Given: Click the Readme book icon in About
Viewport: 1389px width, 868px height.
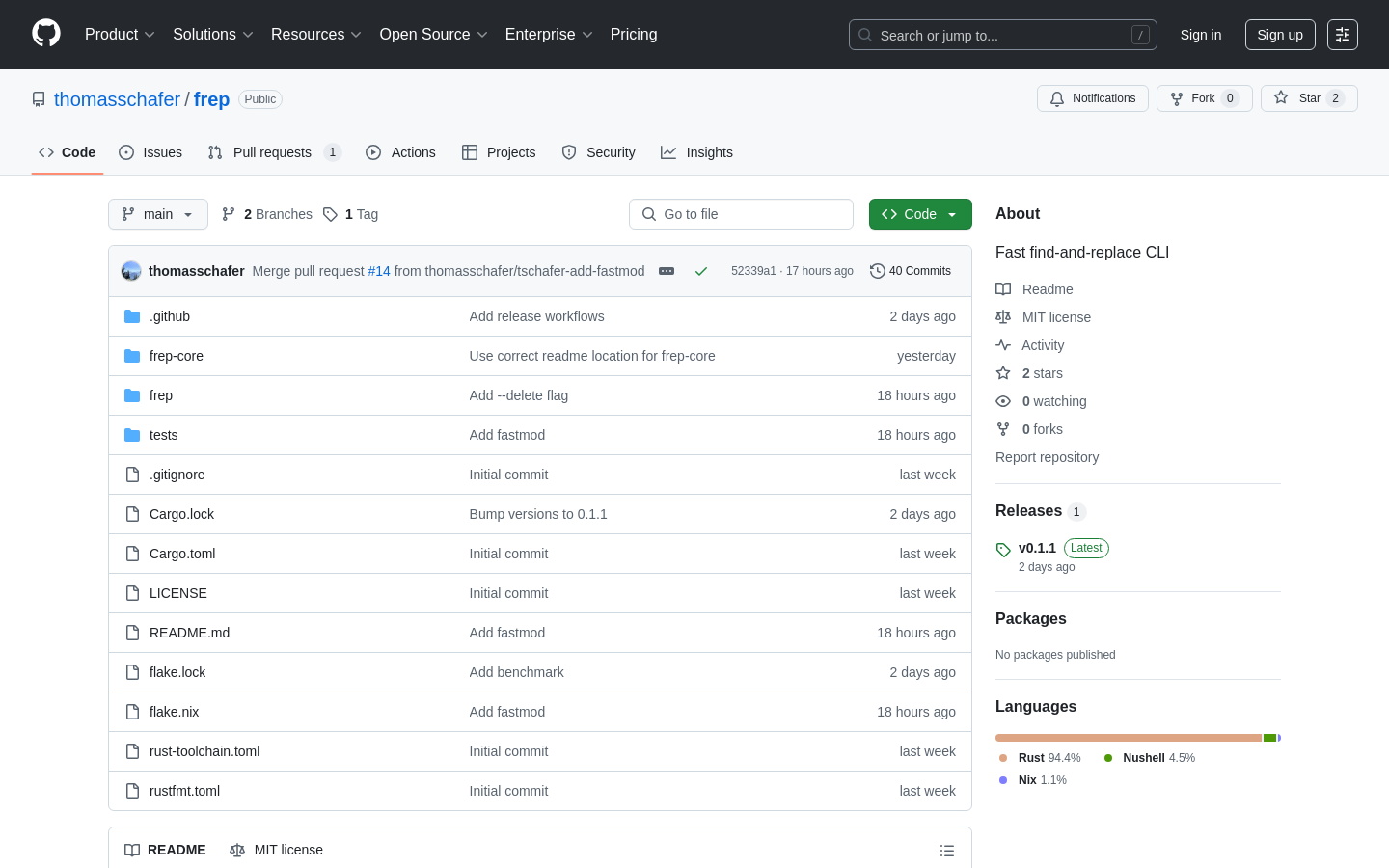Looking at the screenshot, I should point(1003,289).
